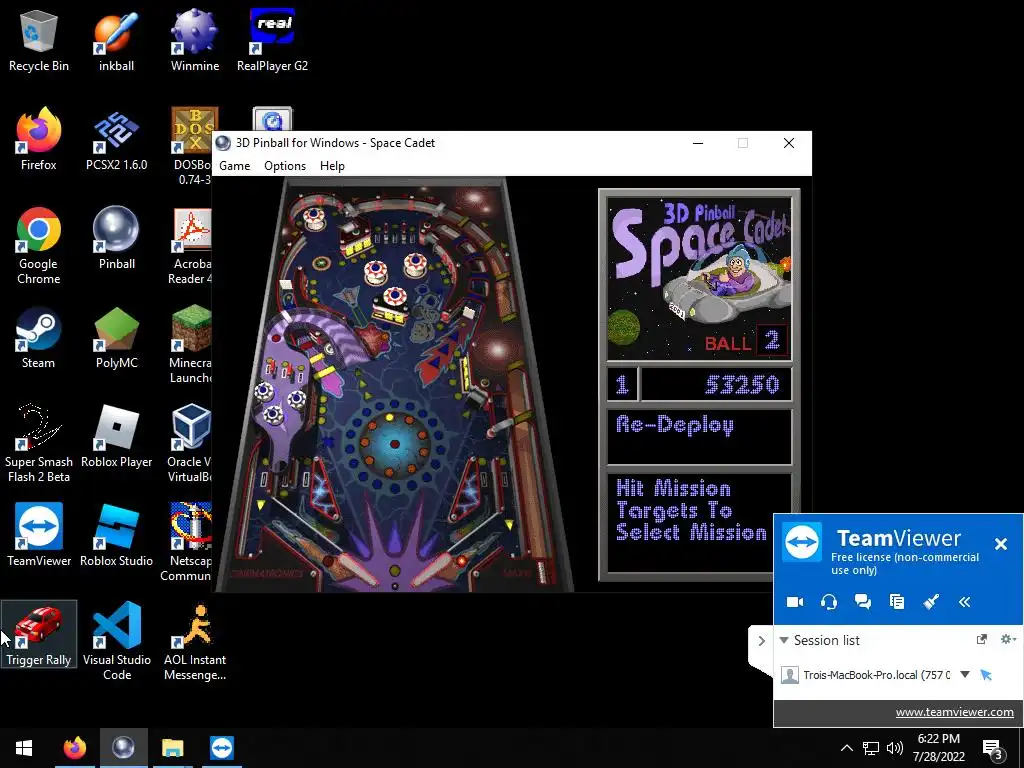The height and width of the screenshot is (768, 1024).
Task: Open the Options menu in Pinball
Action: [285, 166]
